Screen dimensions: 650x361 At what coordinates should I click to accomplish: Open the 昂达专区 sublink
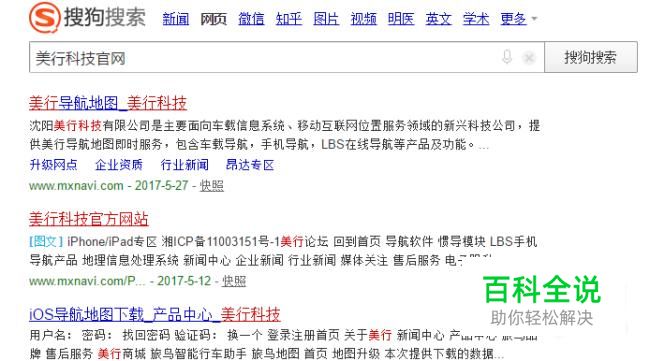[x=250, y=165]
